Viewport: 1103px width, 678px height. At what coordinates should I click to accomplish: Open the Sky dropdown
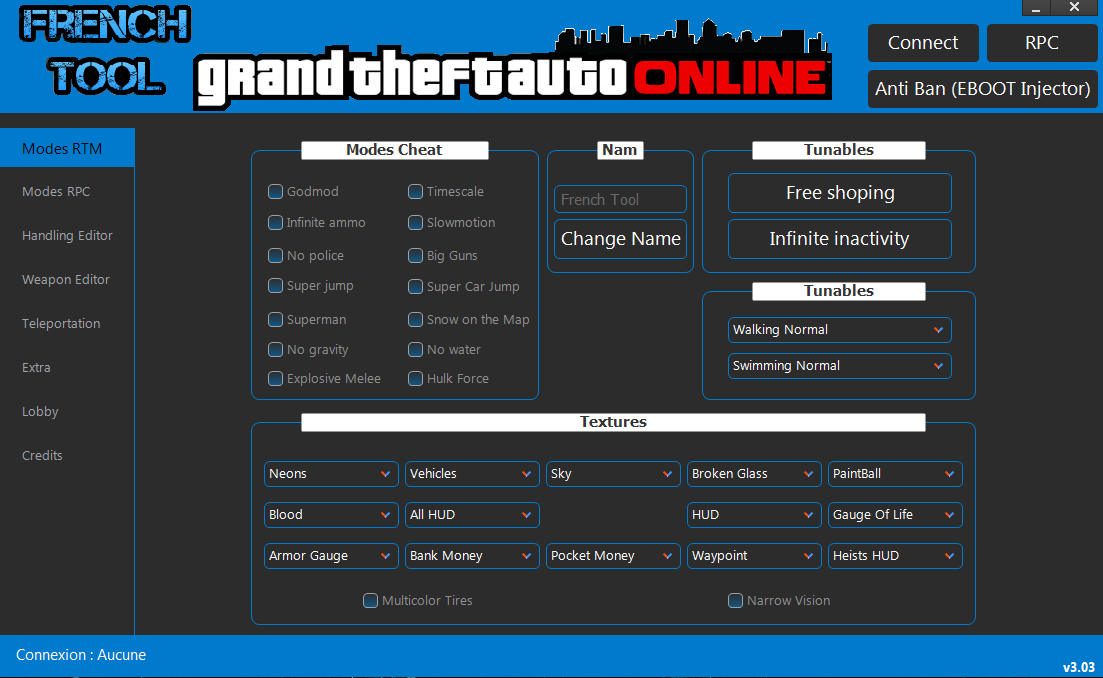tap(613, 474)
